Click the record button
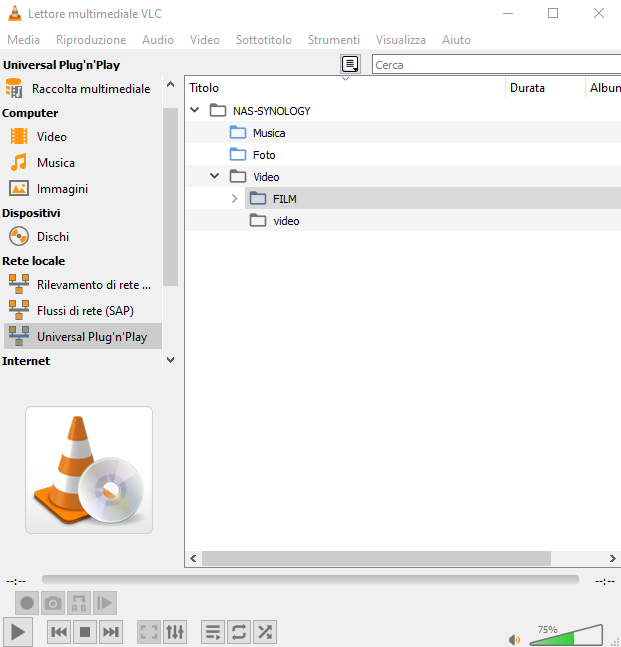This screenshot has width=621, height=647. (x=27, y=603)
